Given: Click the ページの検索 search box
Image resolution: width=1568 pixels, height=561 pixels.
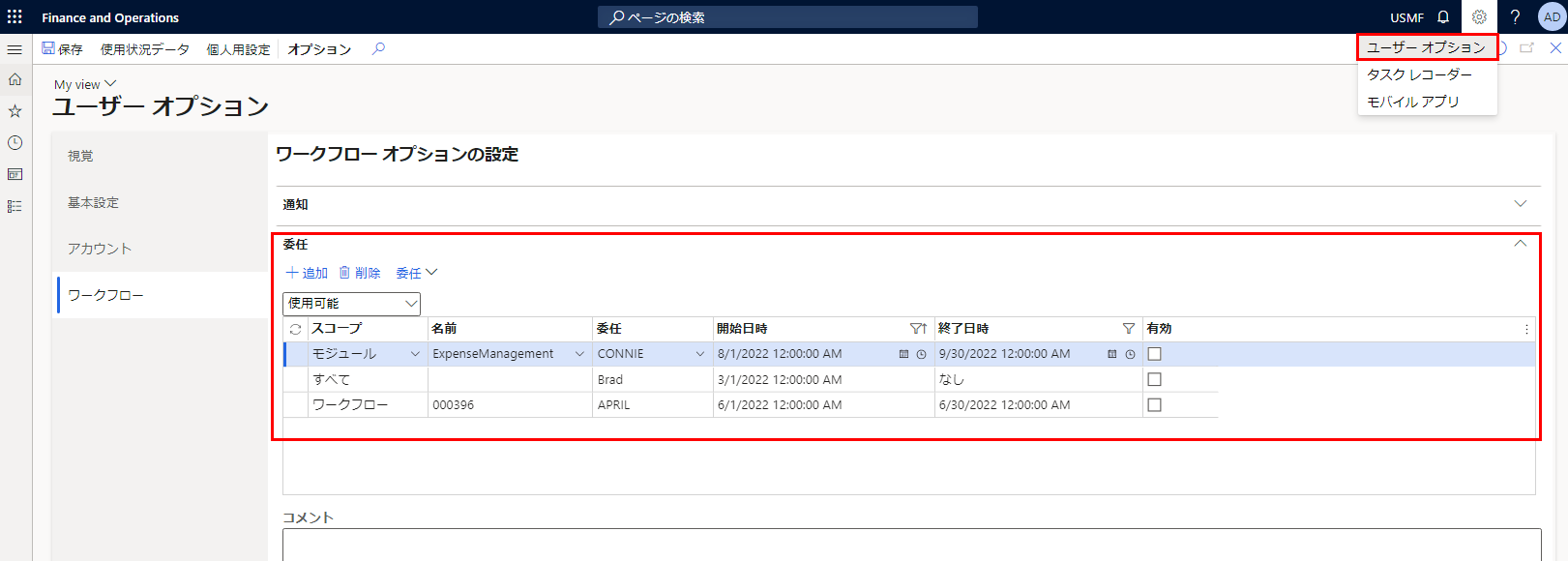Looking at the screenshot, I should 787,16.
